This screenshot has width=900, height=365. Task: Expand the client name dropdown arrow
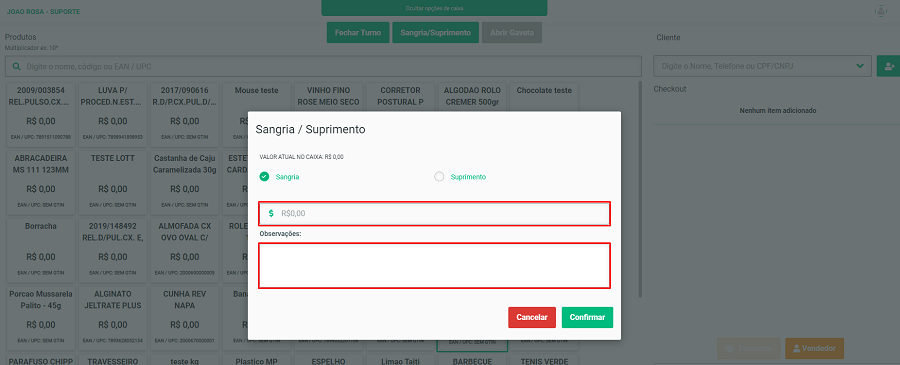coord(860,66)
